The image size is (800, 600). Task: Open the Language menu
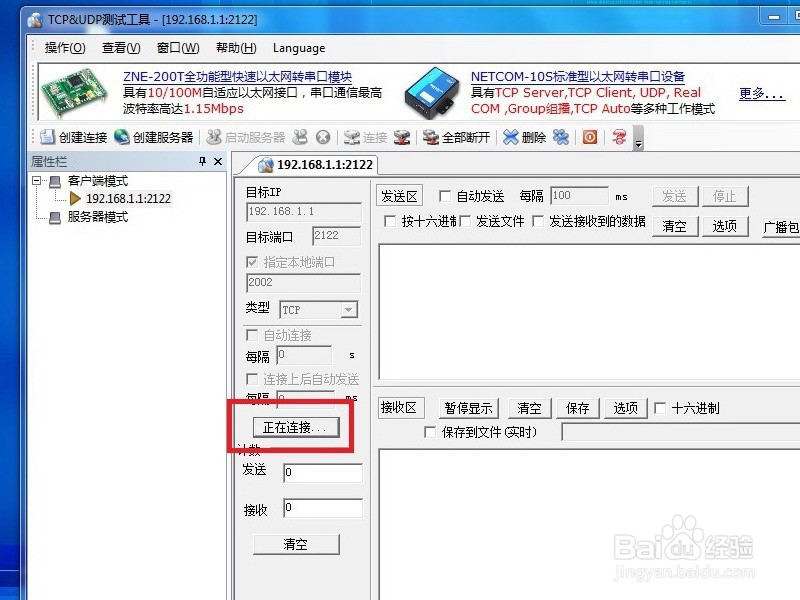click(299, 48)
